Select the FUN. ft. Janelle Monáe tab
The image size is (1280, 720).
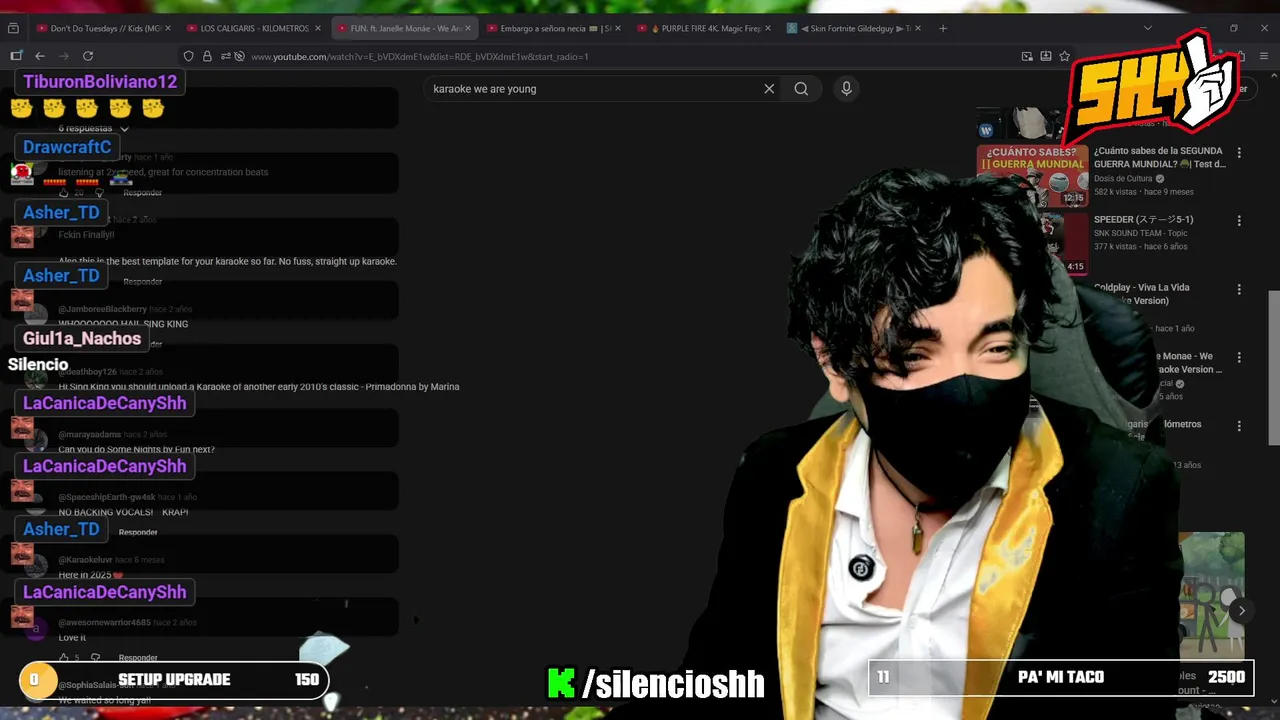[x=404, y=28]
